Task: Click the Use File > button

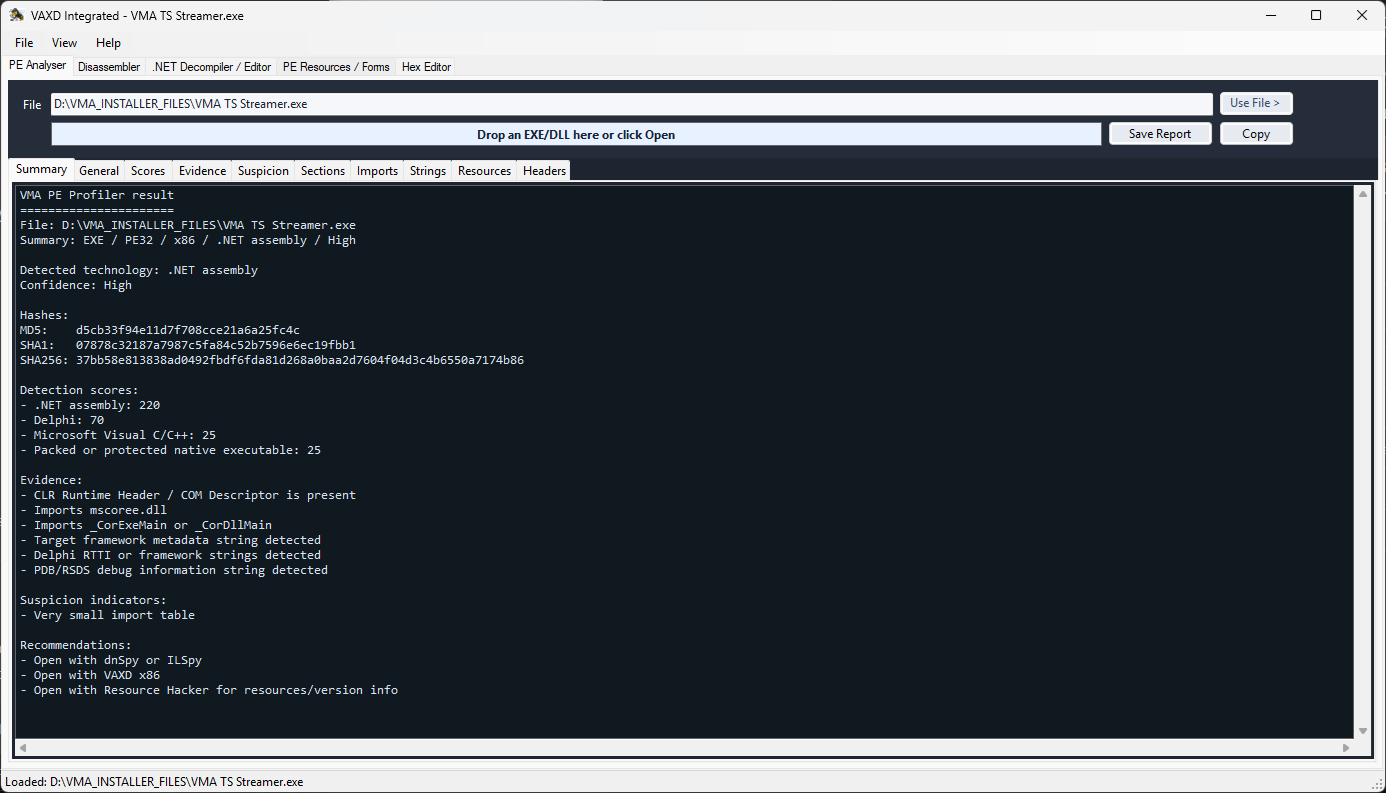Action: pyautogui.click(x=1256, y=103)
